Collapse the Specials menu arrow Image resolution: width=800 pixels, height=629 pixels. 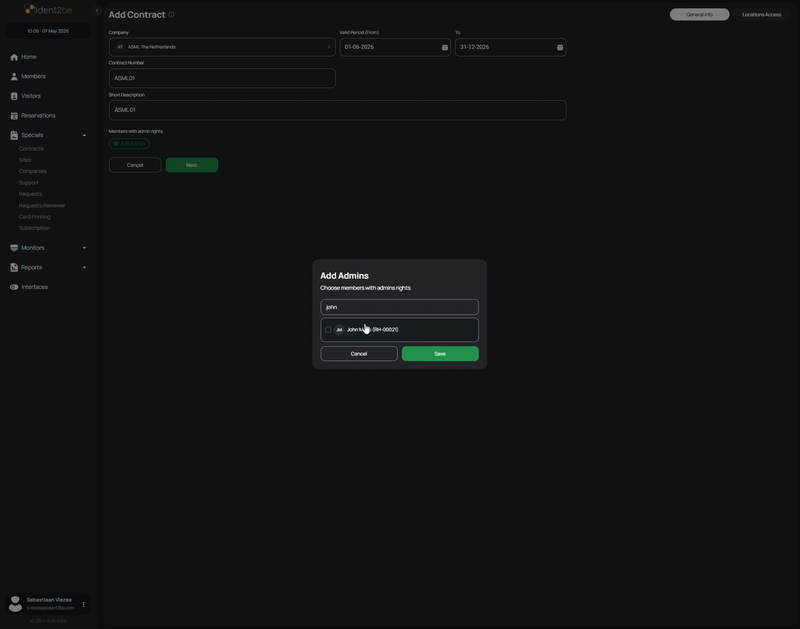click(x=84, y=135)
